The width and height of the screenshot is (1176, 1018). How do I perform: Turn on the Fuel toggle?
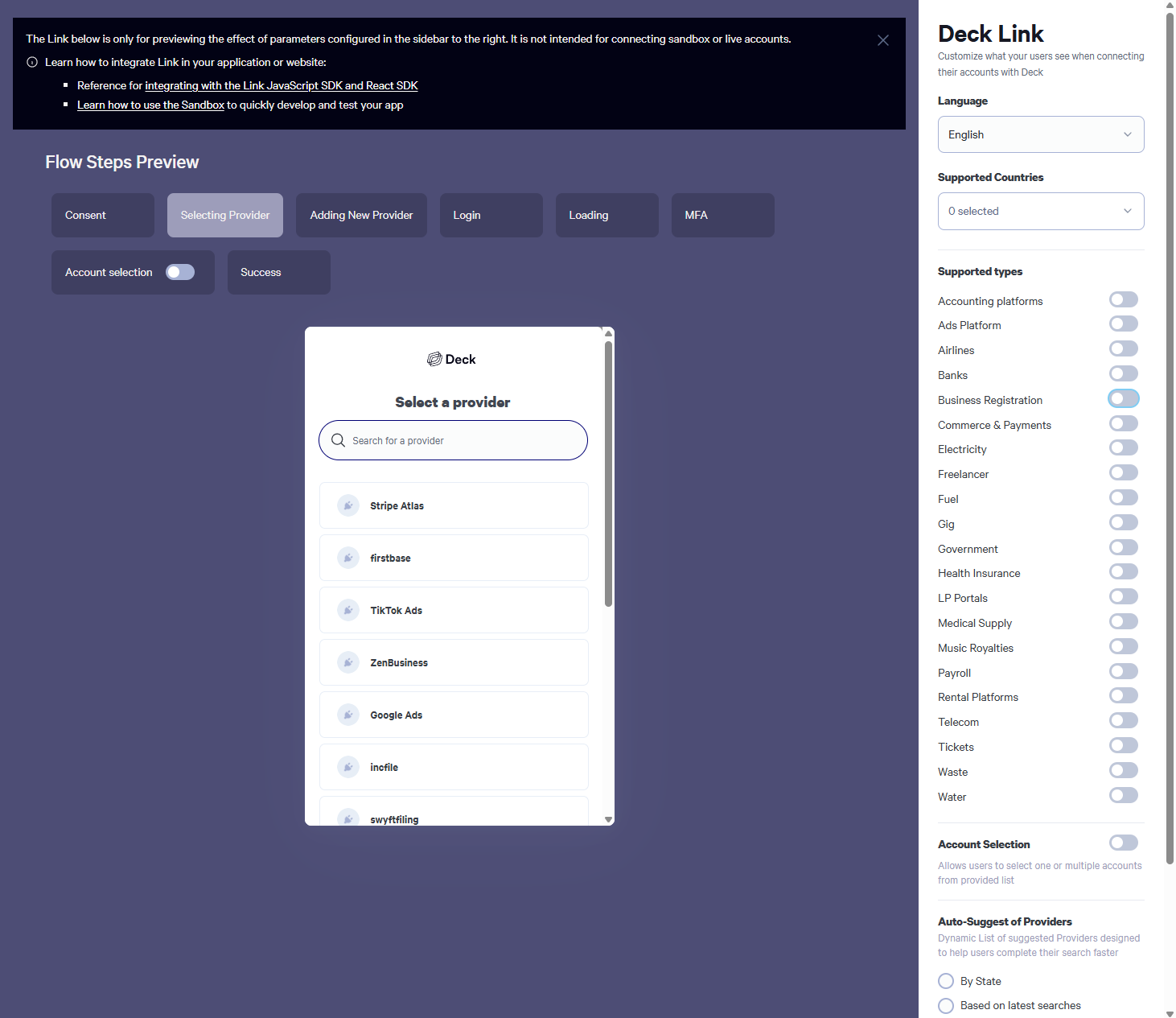coord(1124,497)
